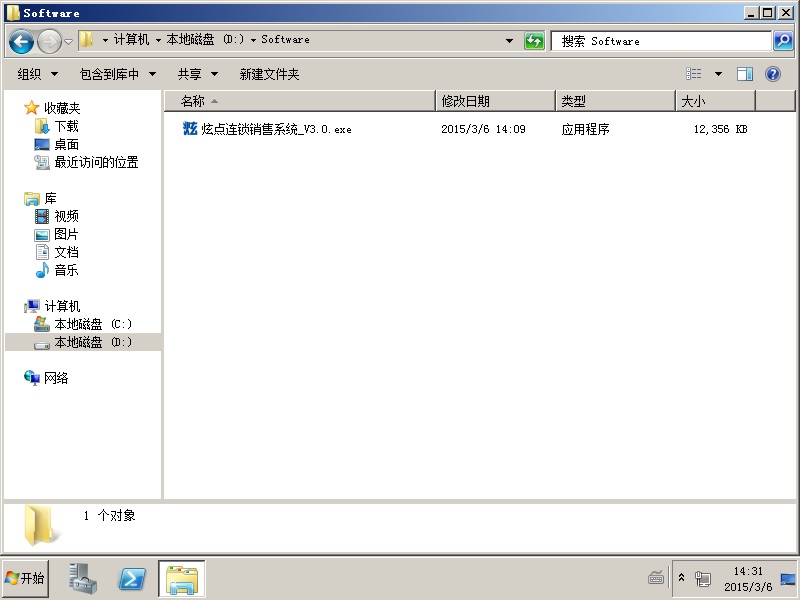
Task: Open the 组织 menu
Action: point(38,74)
